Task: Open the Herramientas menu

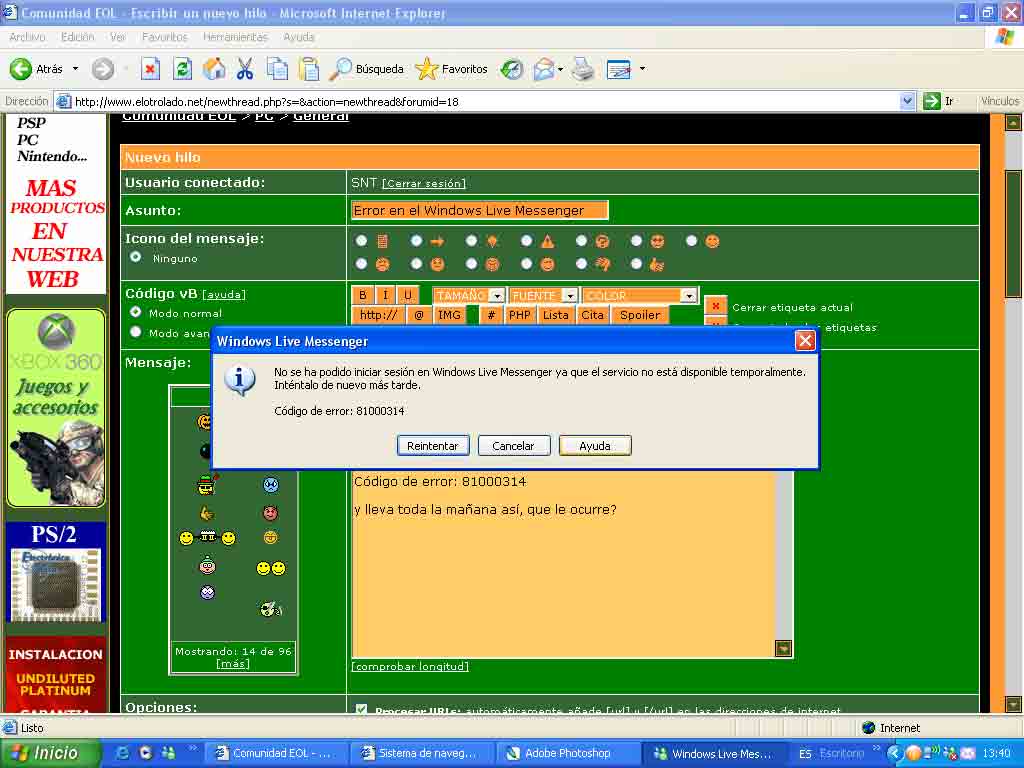Action: click(235, 37)
